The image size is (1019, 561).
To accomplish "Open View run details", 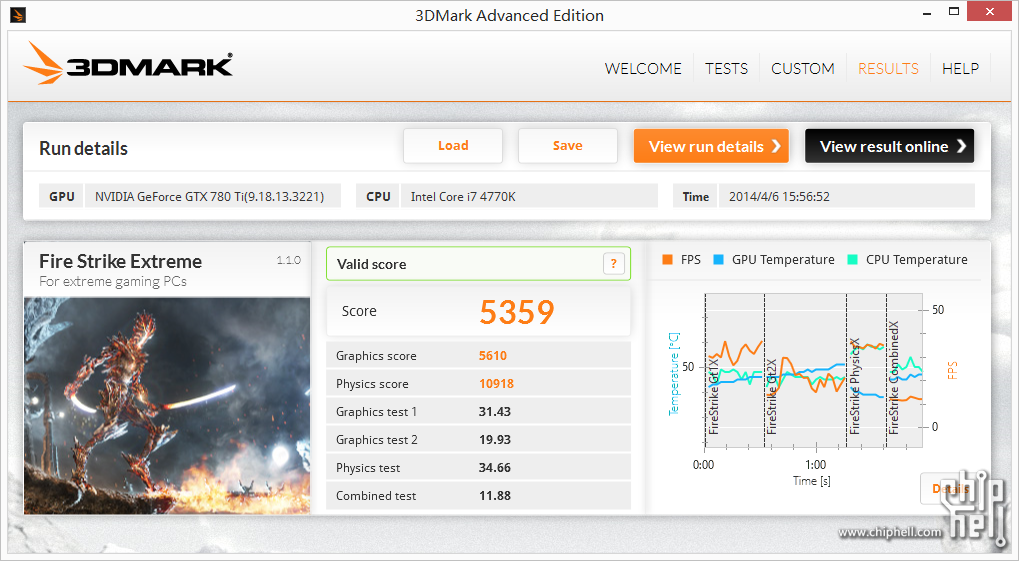I will (x=711, y=146).
